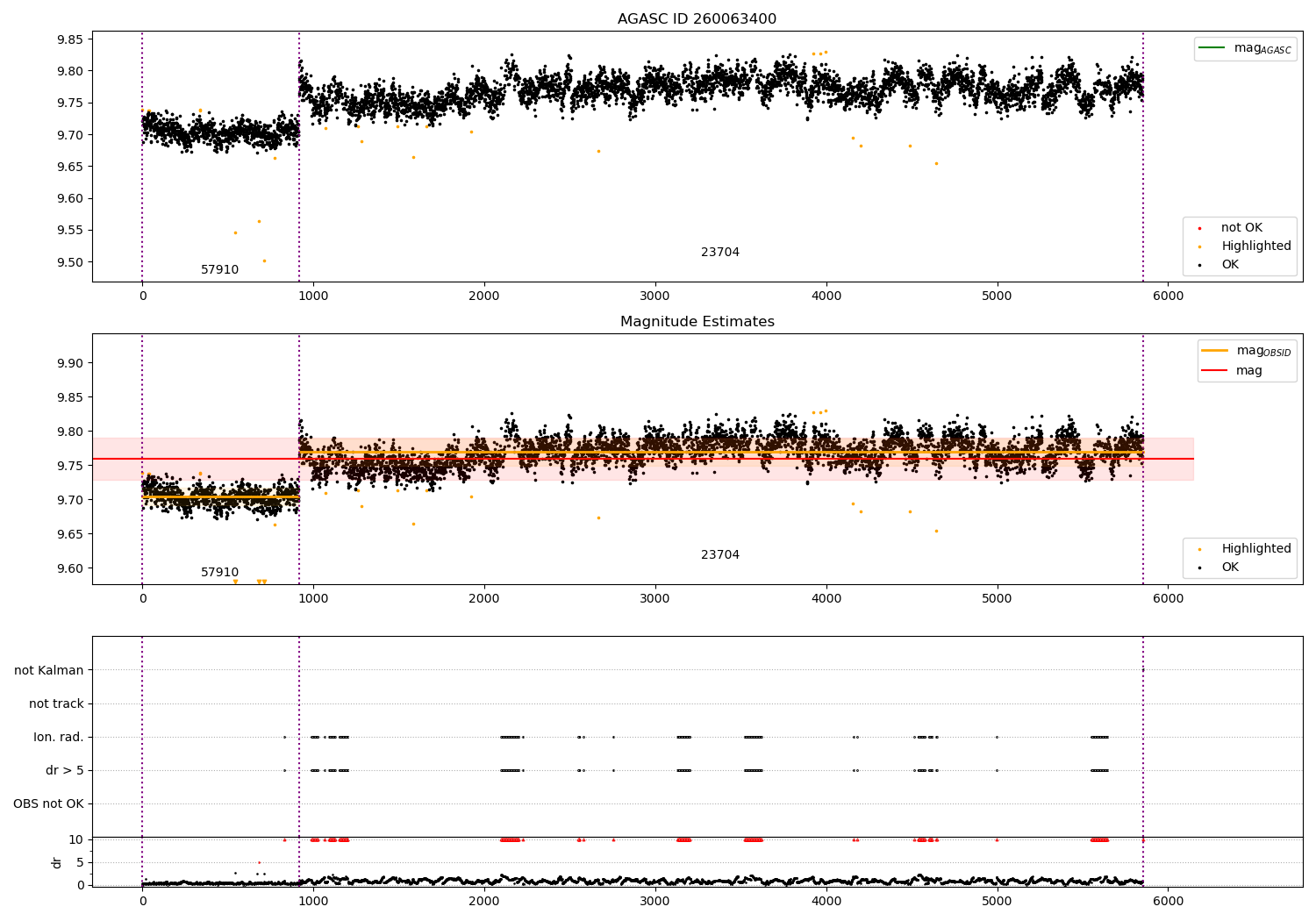Click the orange line handle beside mag OBSID
This screenshot has width=1316, height=921.
point(1215,351)
